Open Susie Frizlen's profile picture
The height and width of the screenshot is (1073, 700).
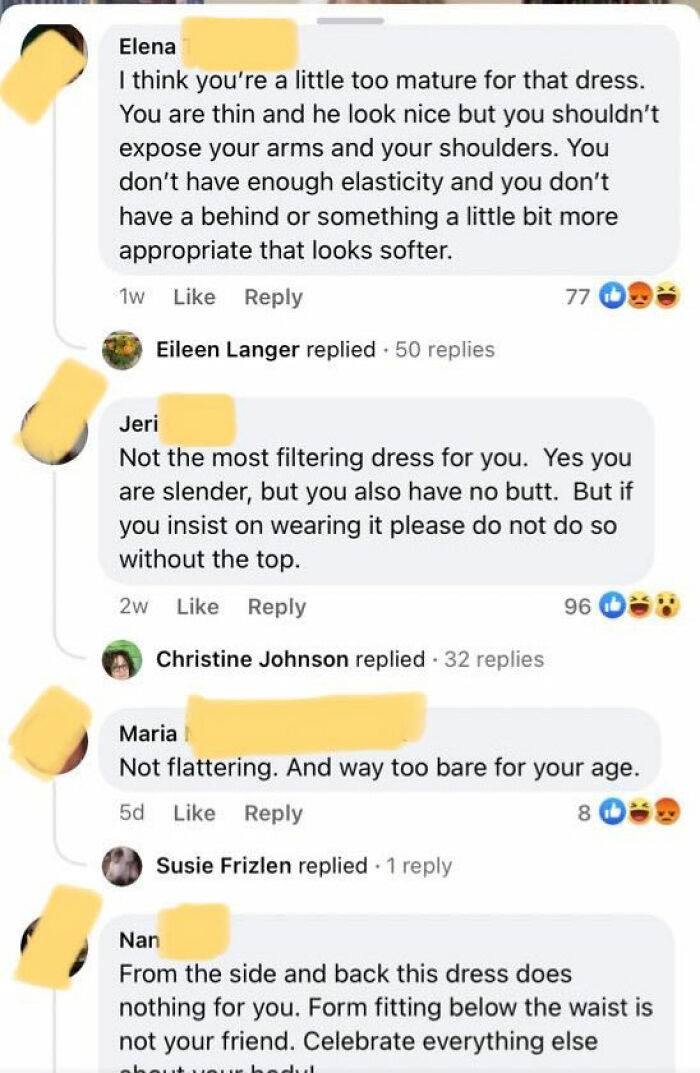(123, 866)
